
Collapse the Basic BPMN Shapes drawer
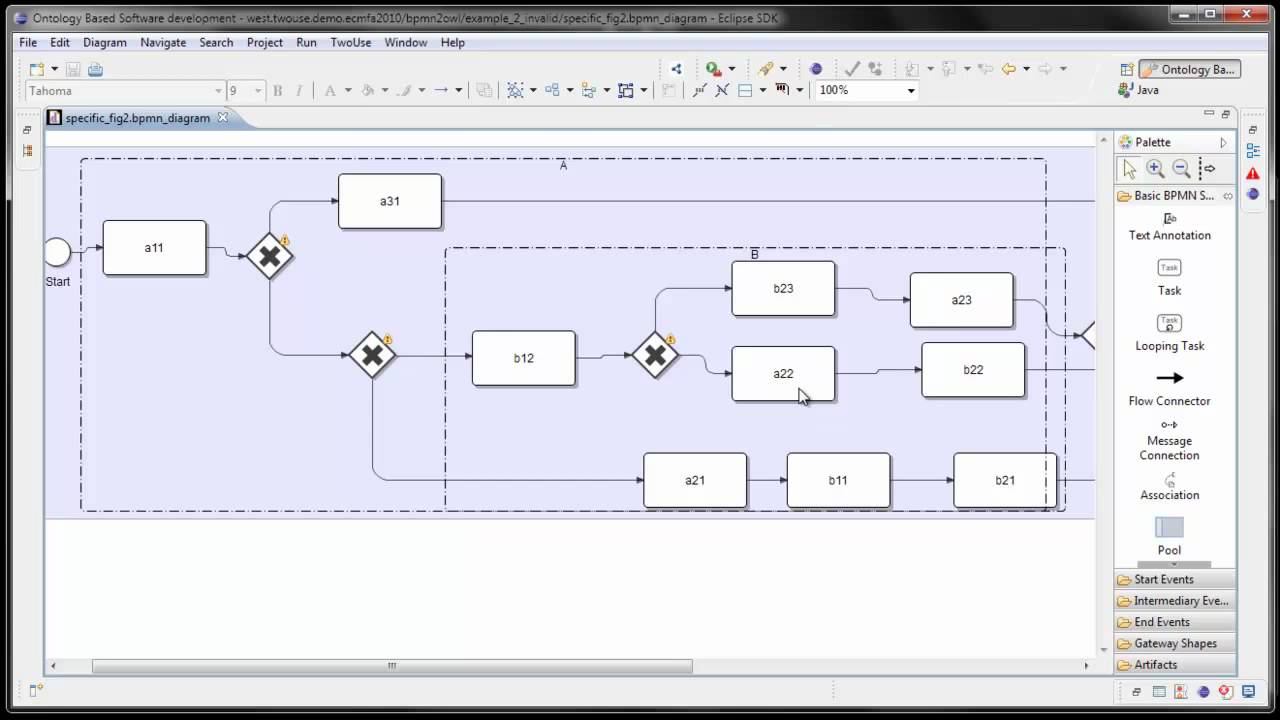coord(1175,196)
